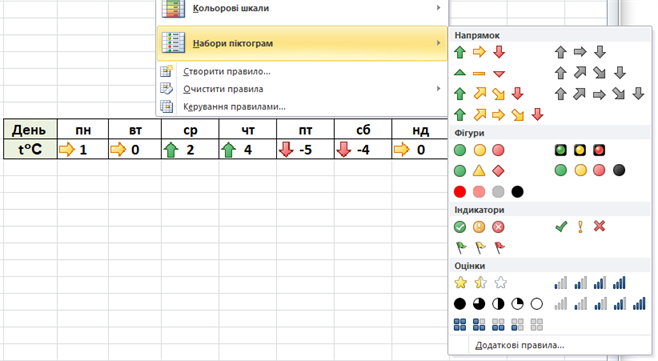Choose the three traffic lights with rim set
The width and height of the screenshot is (658, 361).
point(580,150)
